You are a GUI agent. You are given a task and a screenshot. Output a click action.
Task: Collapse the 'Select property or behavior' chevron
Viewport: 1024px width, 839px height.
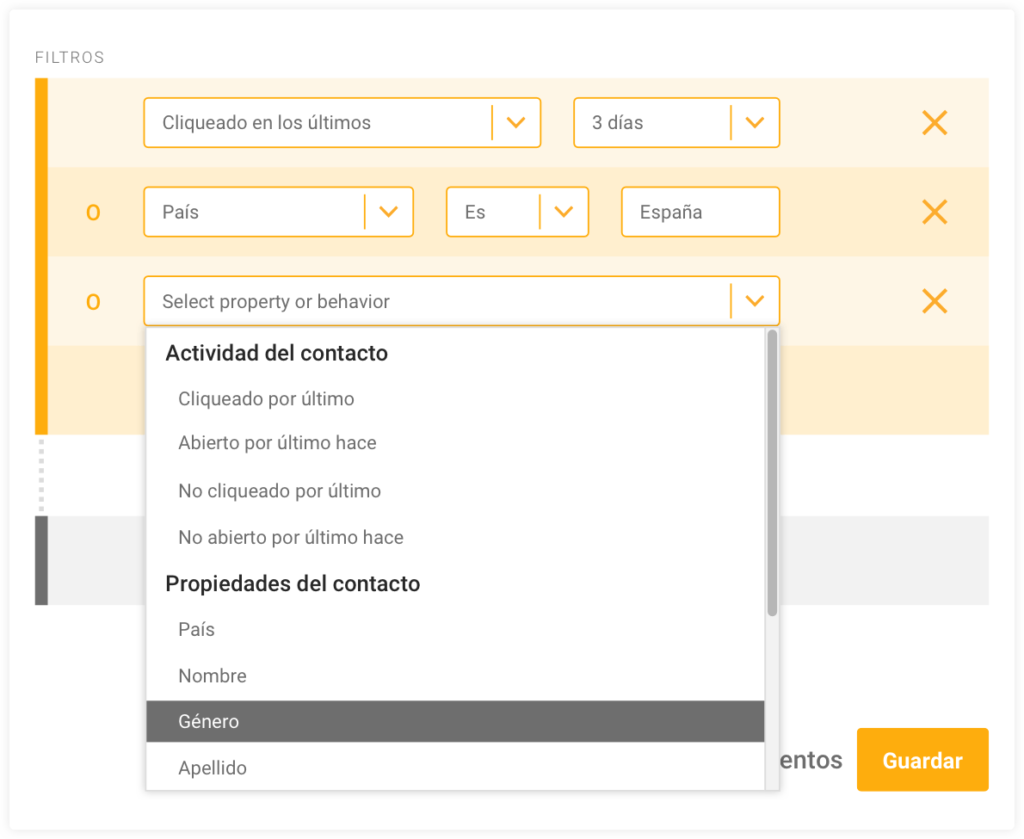tap(755, 301)
